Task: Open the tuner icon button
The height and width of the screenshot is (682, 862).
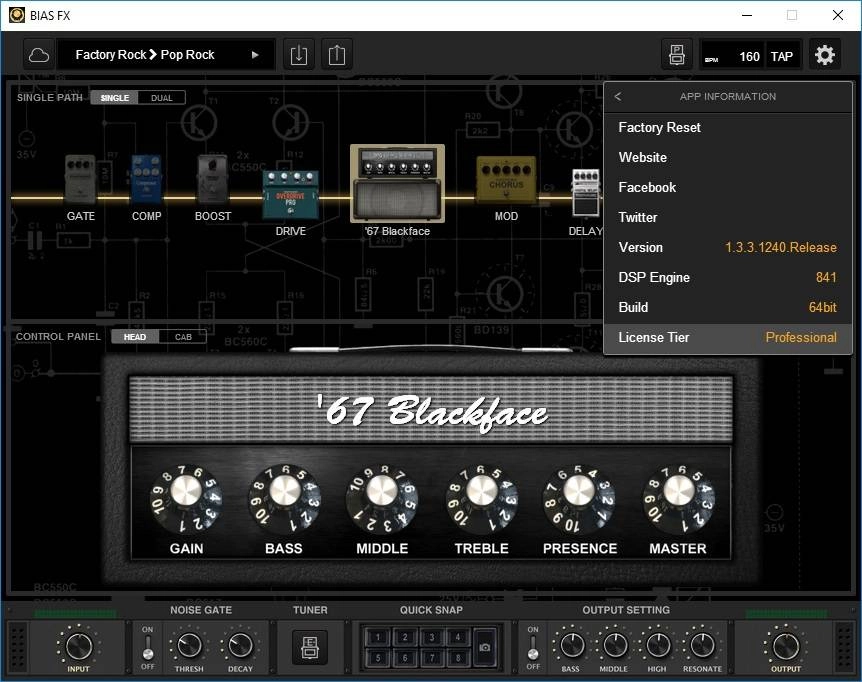Action: [x=310, y=646]
